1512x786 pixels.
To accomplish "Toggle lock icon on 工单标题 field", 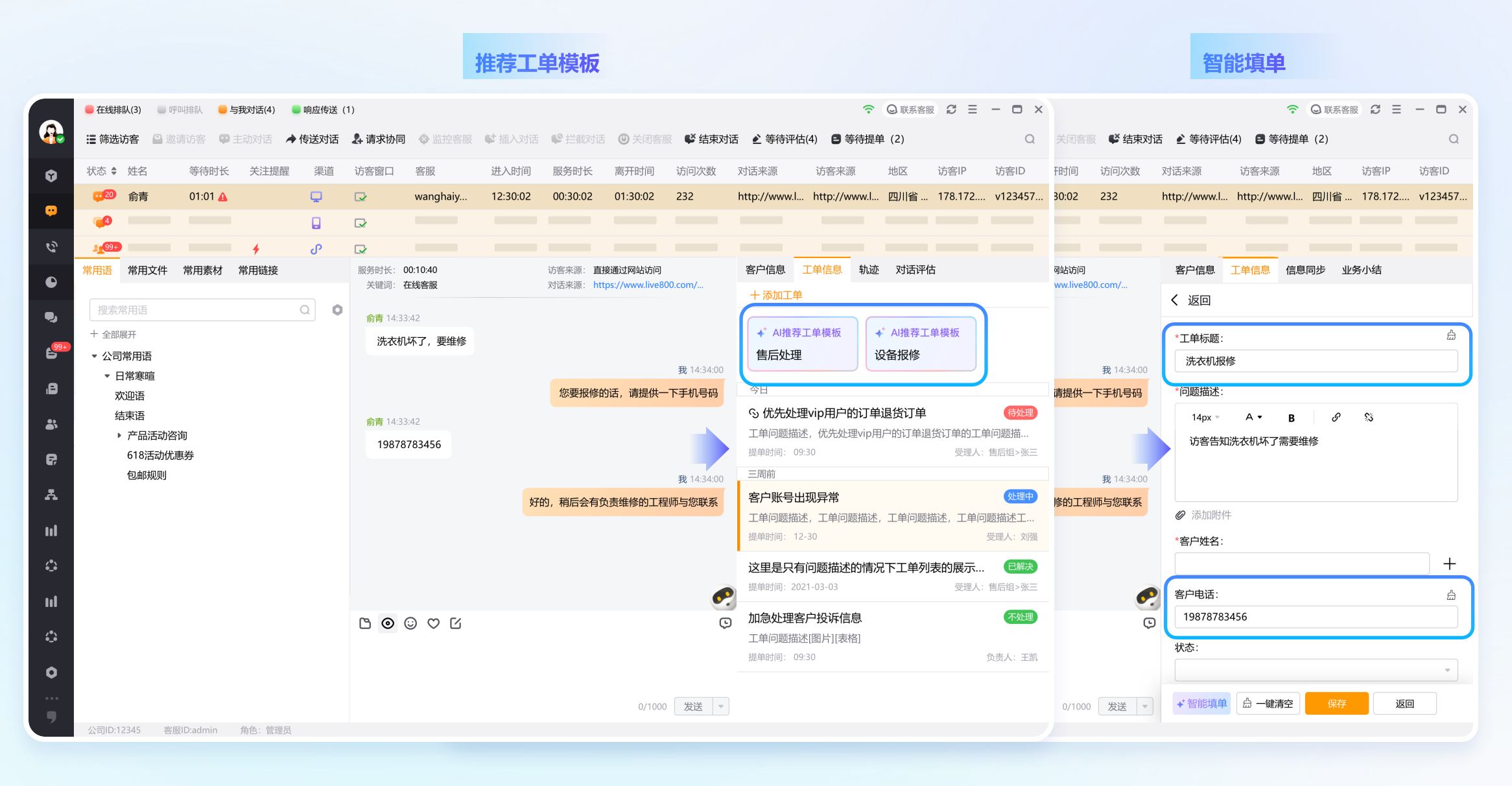I will [x=1451, y=335].
